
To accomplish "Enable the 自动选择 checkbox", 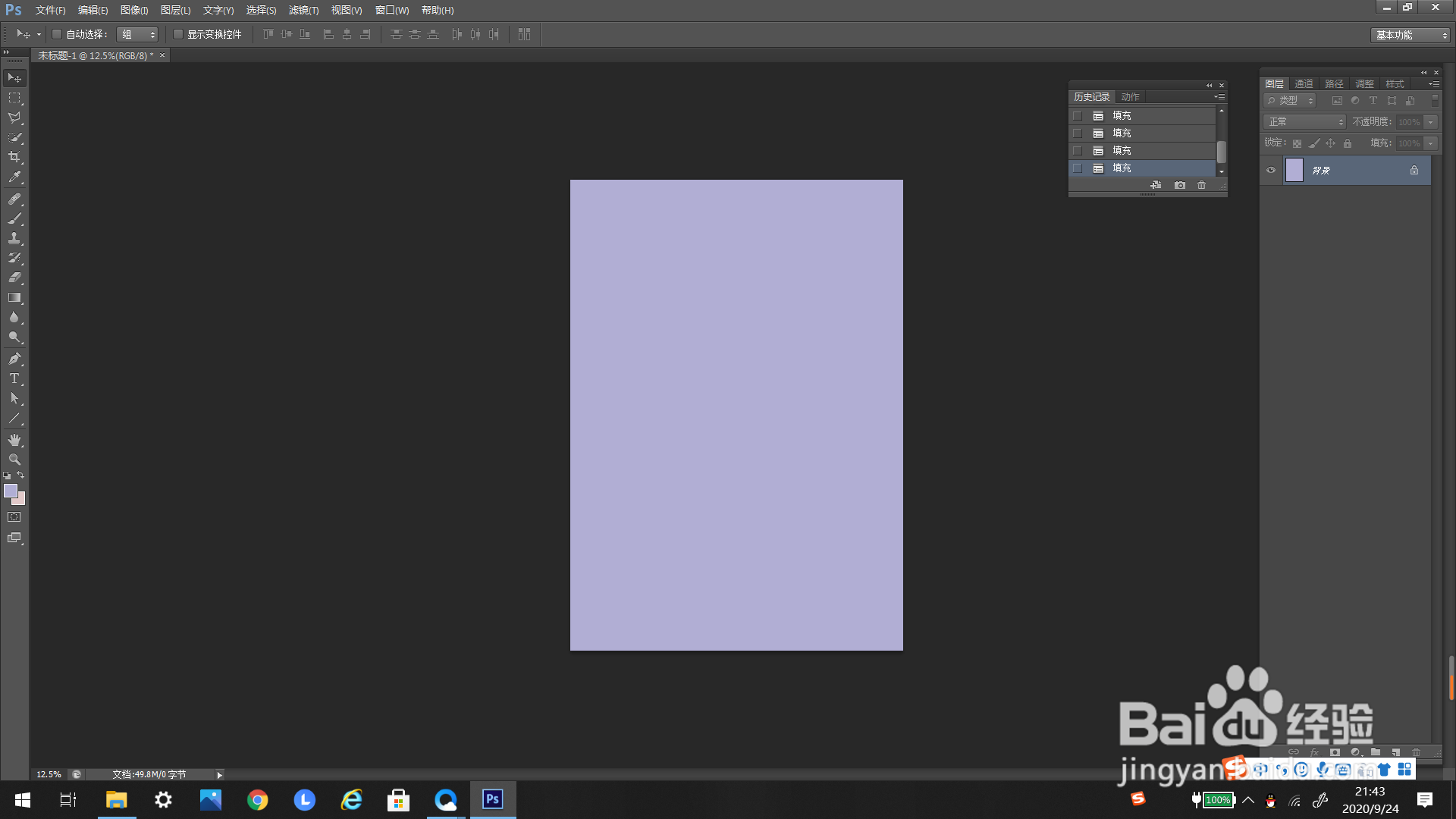I will coord(57,34).
